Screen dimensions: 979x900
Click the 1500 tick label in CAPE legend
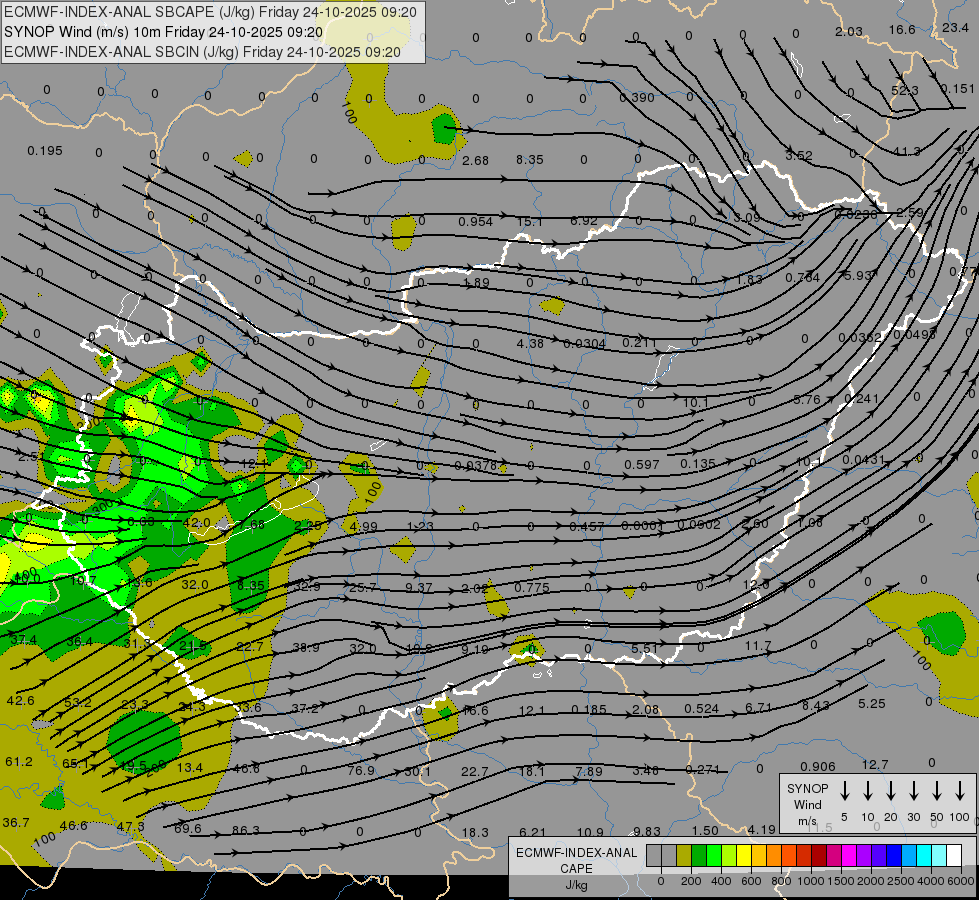coord(841,881)
